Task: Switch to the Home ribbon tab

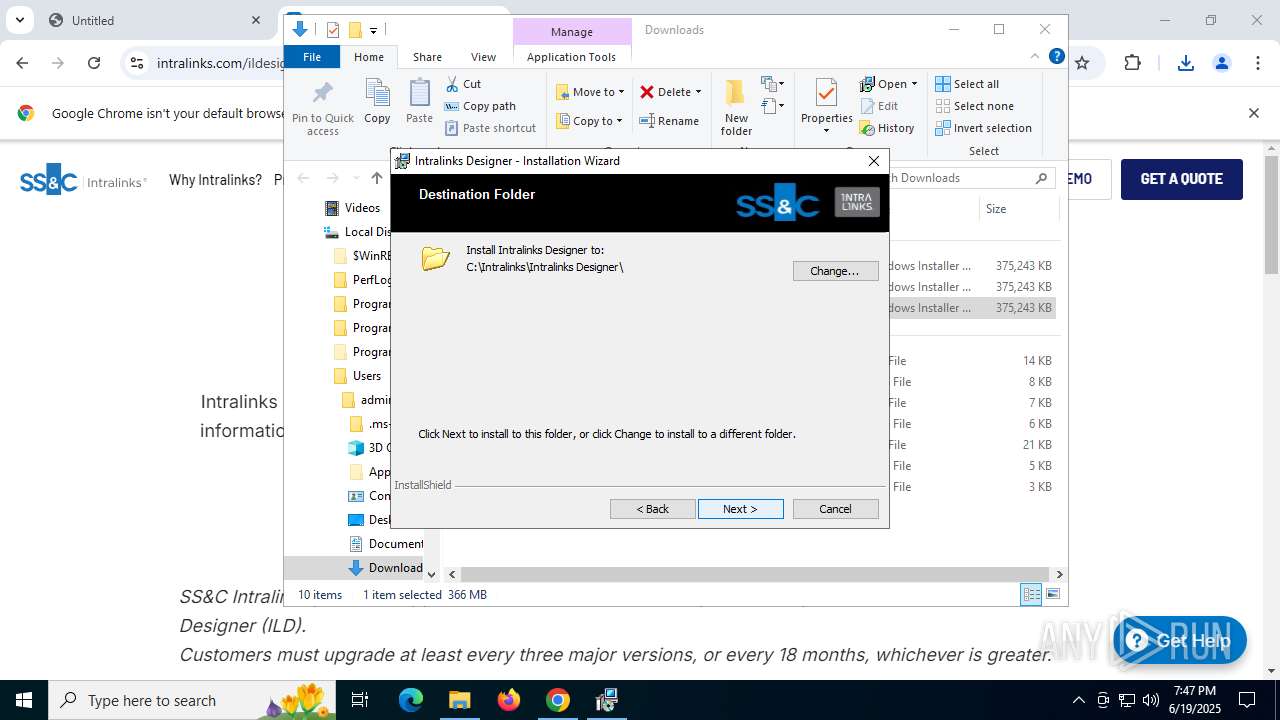Action: pyautogui.click(x=369, y=57)
